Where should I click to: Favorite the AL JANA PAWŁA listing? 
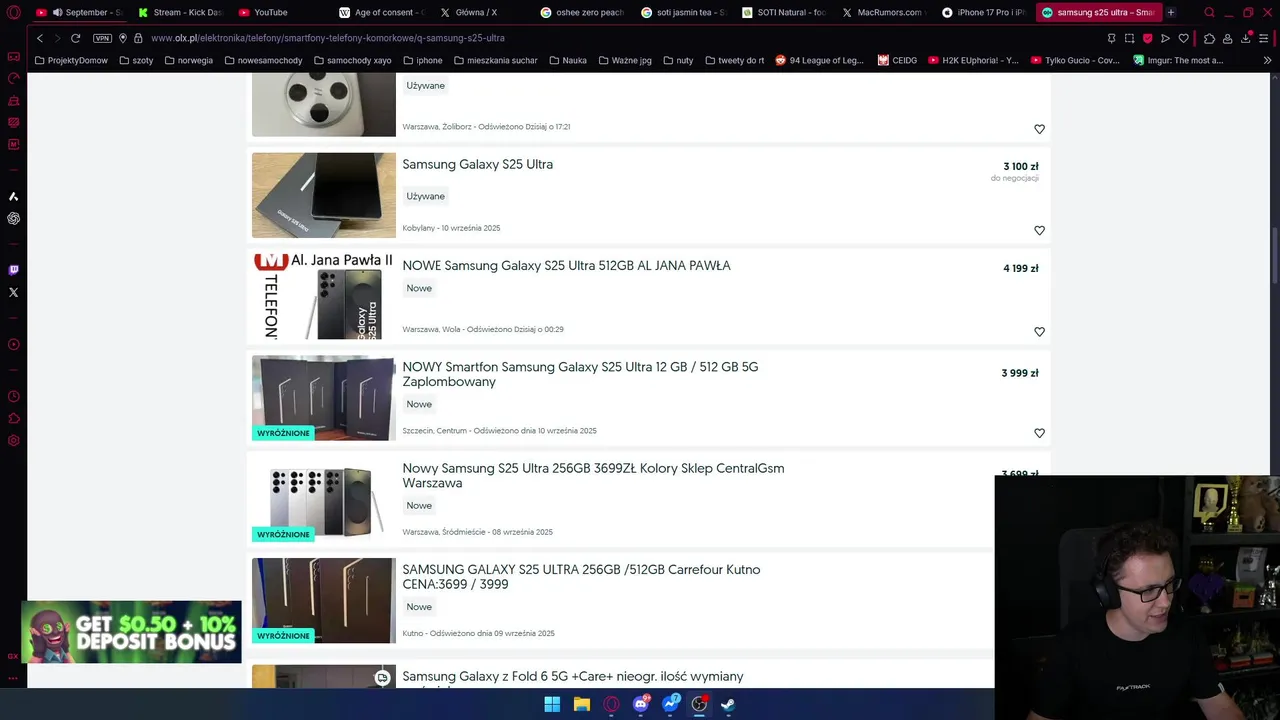pyautogui.click(x=1039, y=332)
